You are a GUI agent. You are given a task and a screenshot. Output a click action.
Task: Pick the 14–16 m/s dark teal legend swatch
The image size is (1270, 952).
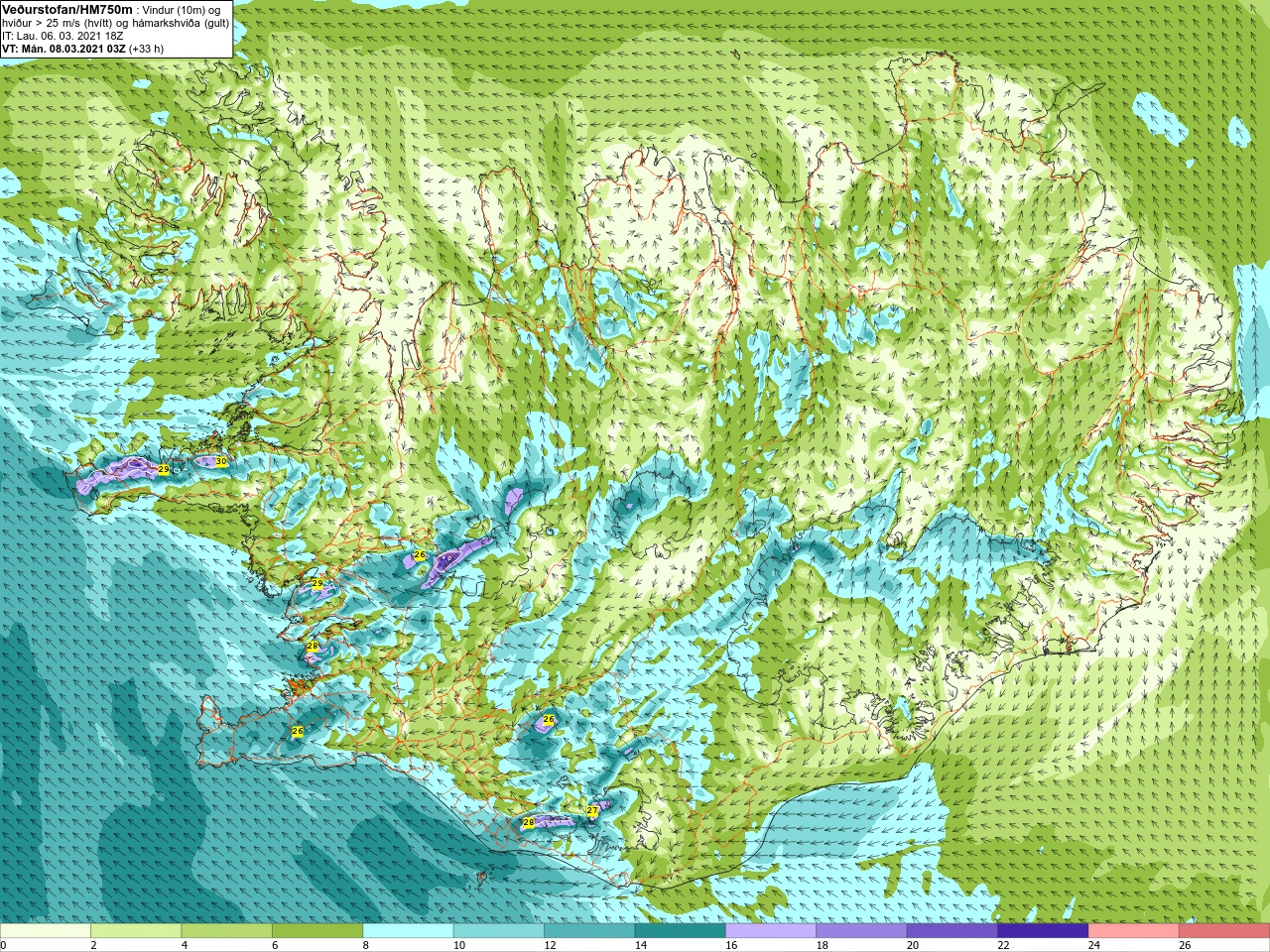pos(681,931)
